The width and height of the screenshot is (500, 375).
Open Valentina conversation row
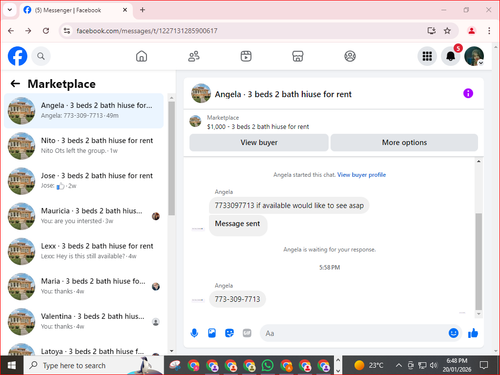(x=84, y=322)
